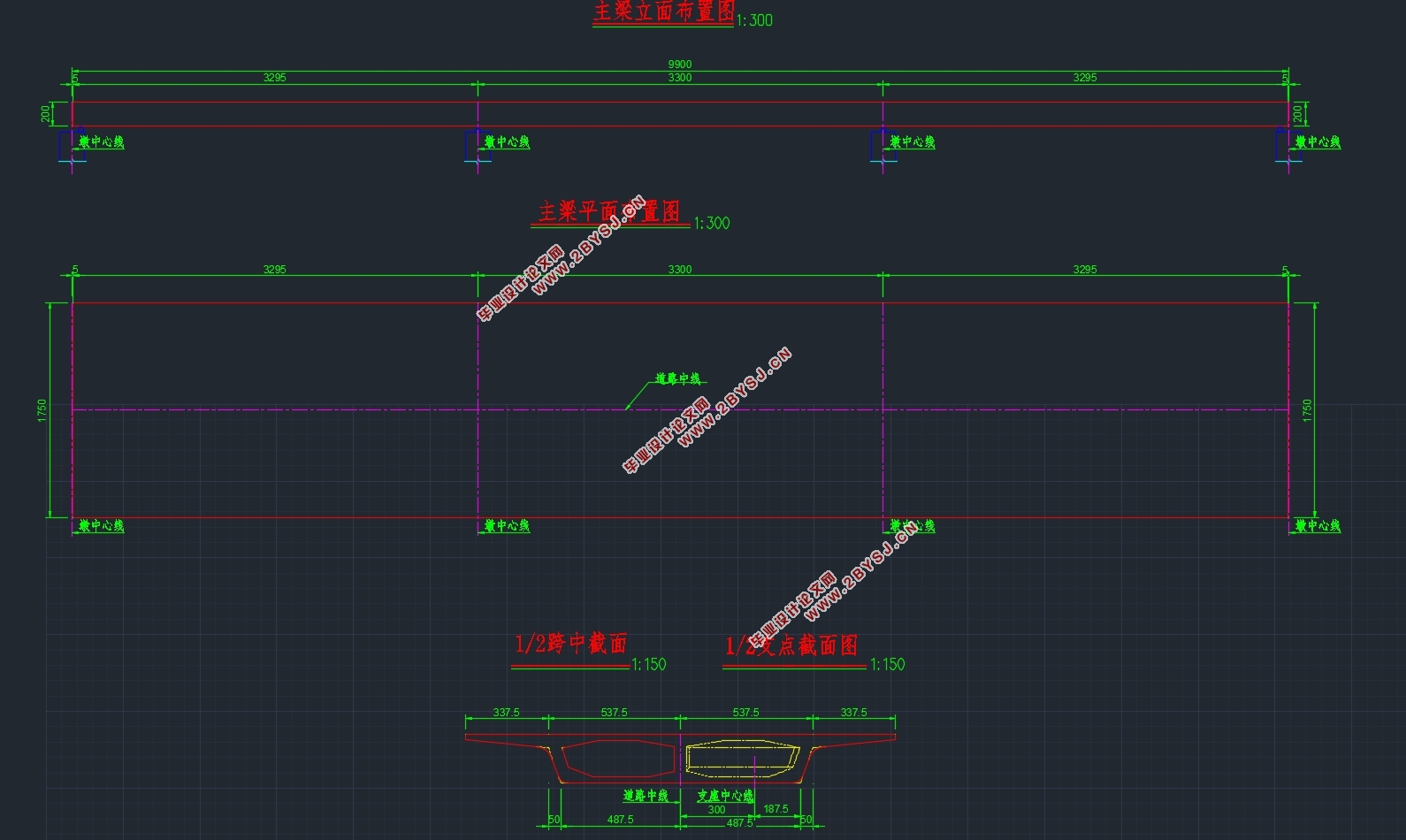Select the red hexagonal void in midspan section

coord(619,759)
